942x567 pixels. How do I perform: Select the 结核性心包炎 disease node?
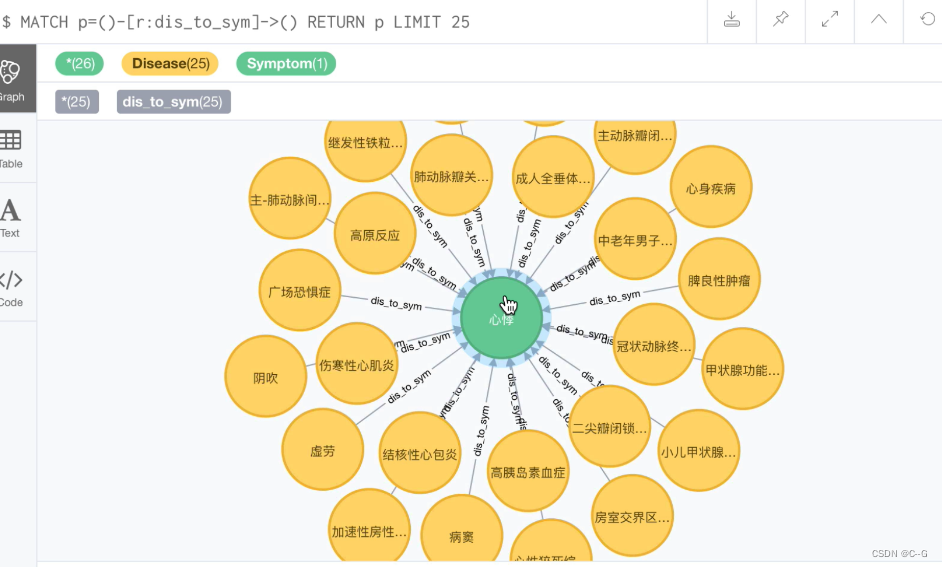[x=420, y=453]
